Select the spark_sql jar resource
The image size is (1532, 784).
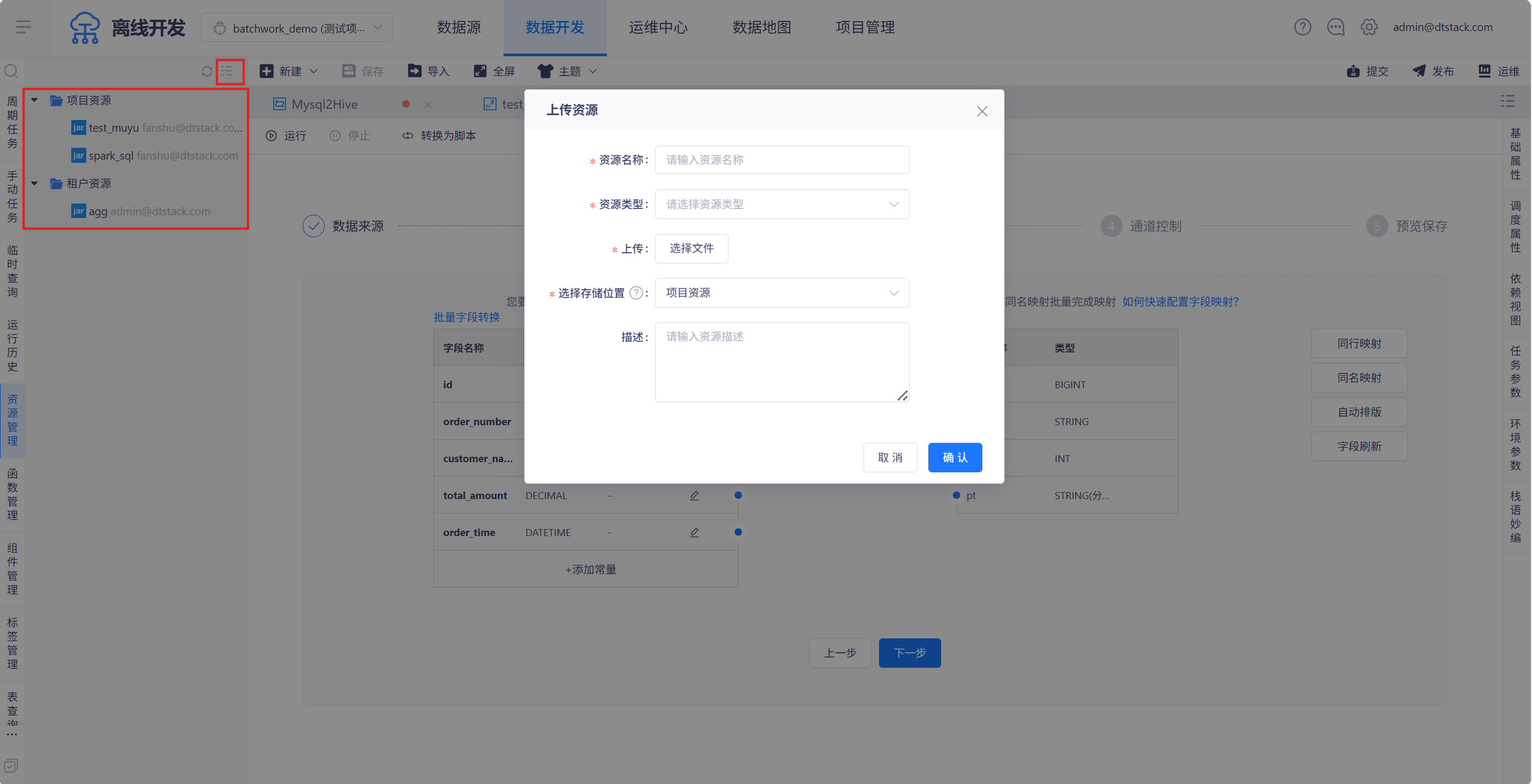click(111, 156)
